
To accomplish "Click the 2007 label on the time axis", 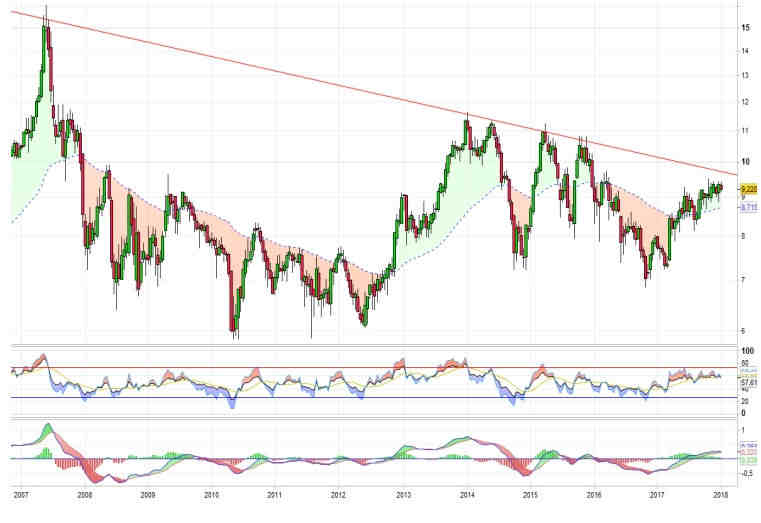I will tap(21, 495).
